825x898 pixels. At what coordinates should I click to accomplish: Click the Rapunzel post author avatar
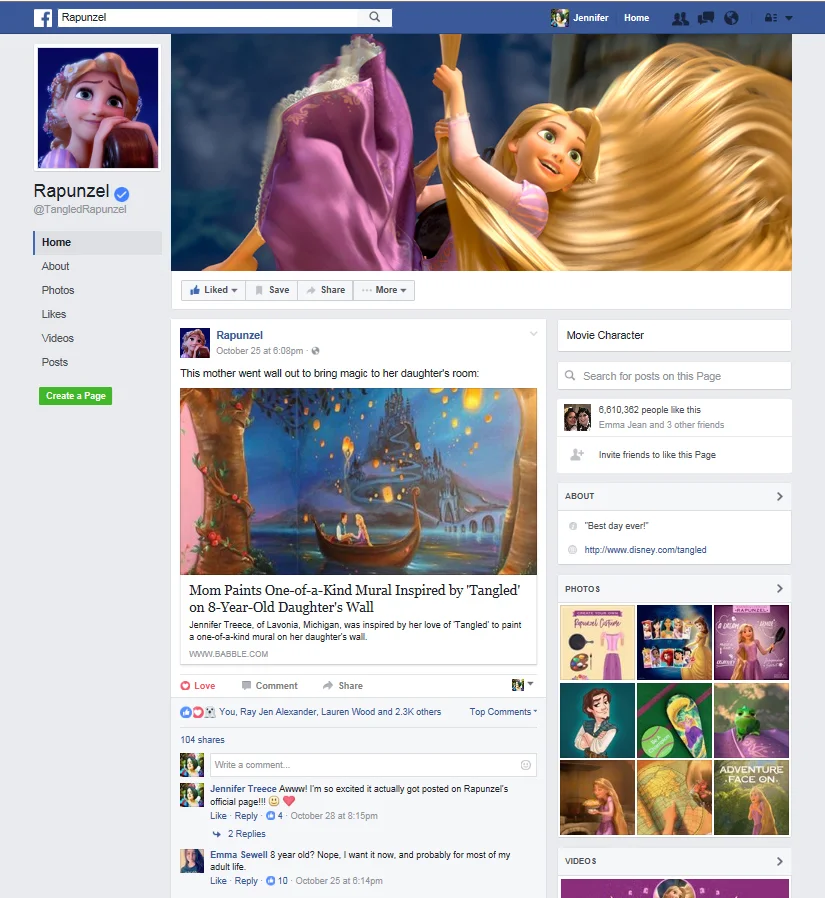(x=195, y=342)
